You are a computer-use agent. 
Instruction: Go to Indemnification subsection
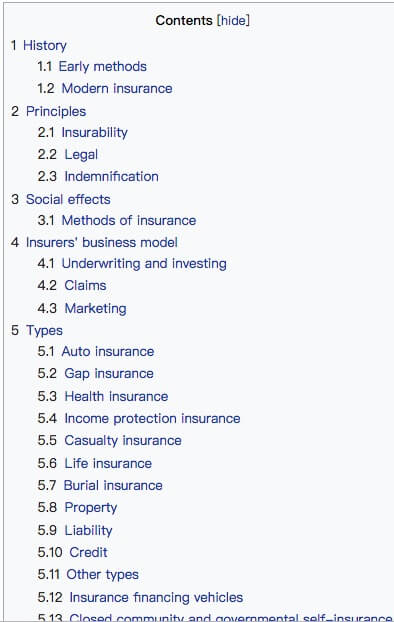tap(111, 177)
